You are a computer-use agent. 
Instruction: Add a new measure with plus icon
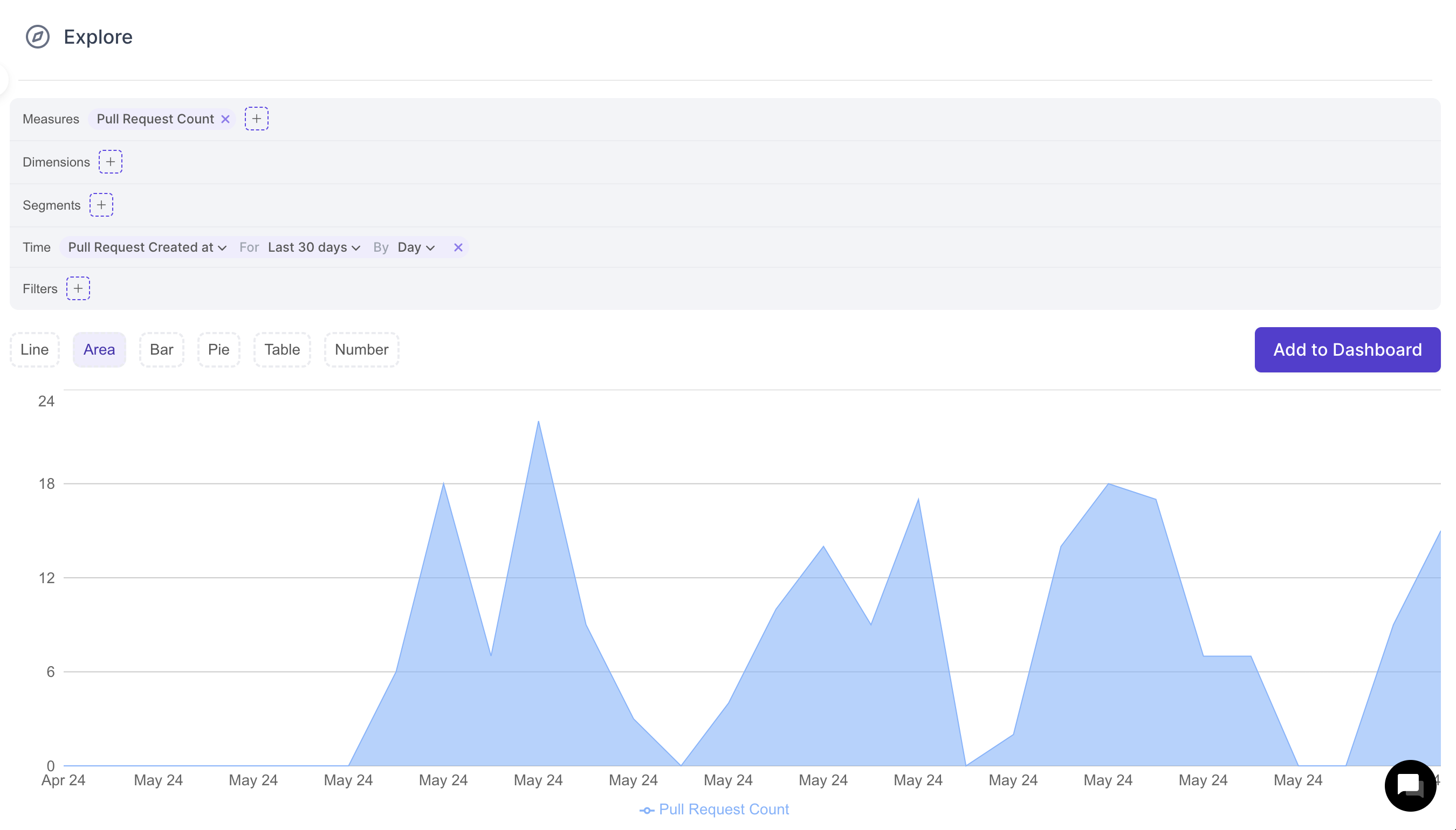(x=257, y=119)
